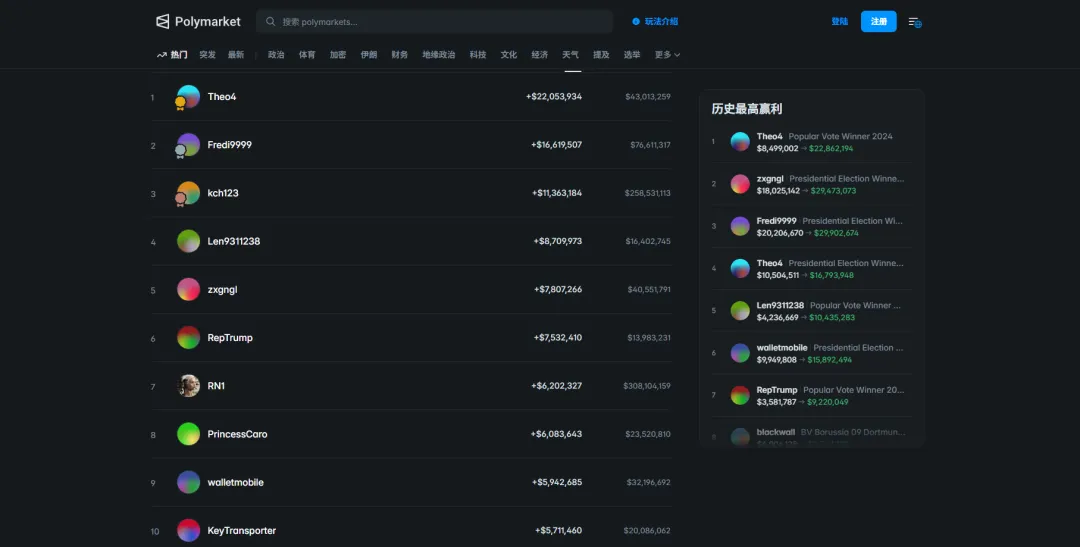Image resolution: width=1080 pixels, height=547 pixels.
Task: Open the 地缘政治 category
Action: pyautogui.click(x=439, y=54)
